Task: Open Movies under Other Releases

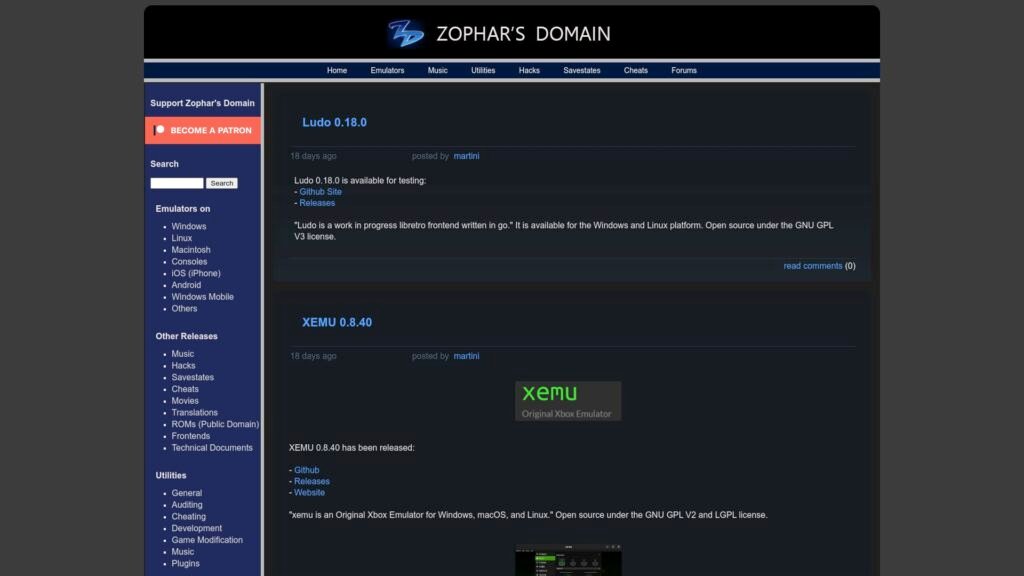Action: coord(185,401)
